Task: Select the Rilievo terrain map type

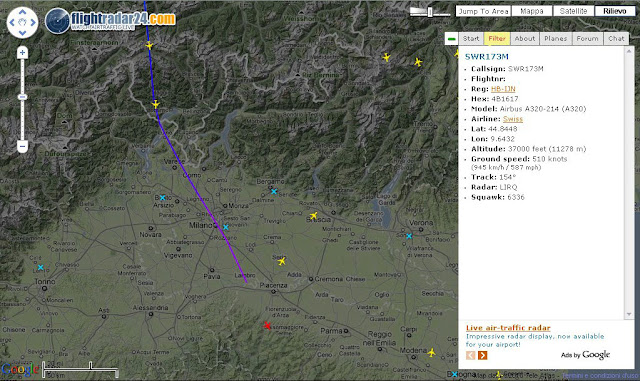Action: [x=615, y=11]
